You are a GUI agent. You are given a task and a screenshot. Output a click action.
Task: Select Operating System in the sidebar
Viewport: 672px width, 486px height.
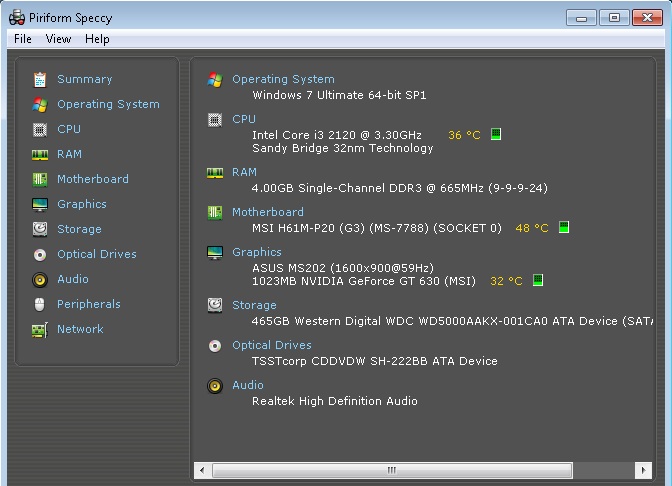[x=108, y=104]
